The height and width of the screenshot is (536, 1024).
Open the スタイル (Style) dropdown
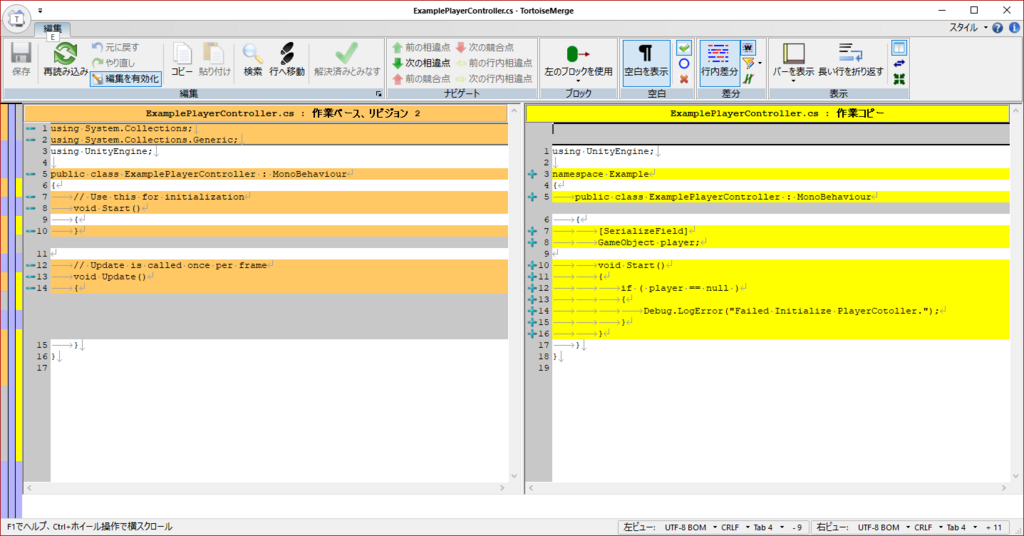tap(968, 27)
